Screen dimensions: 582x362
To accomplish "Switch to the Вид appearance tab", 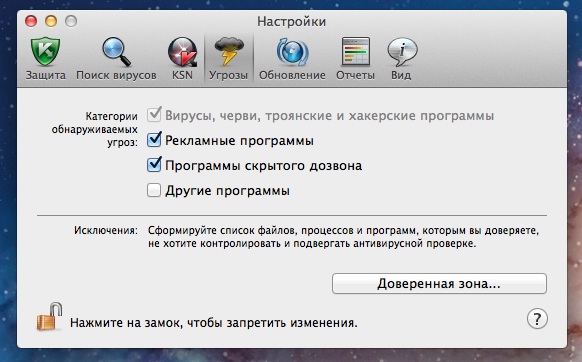I will point(402,59).
